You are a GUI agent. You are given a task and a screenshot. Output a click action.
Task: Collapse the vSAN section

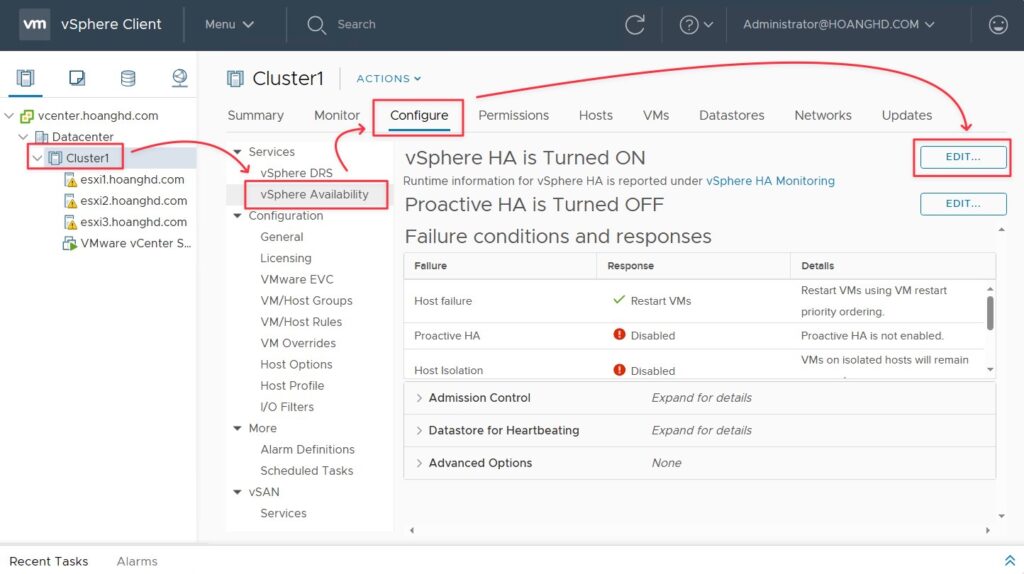(x=238, y=492)
